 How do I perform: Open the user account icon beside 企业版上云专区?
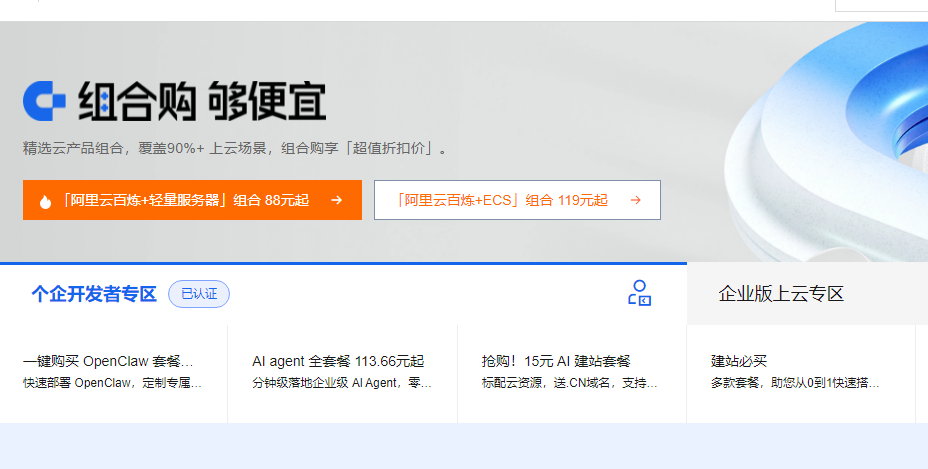pos(639,293)
